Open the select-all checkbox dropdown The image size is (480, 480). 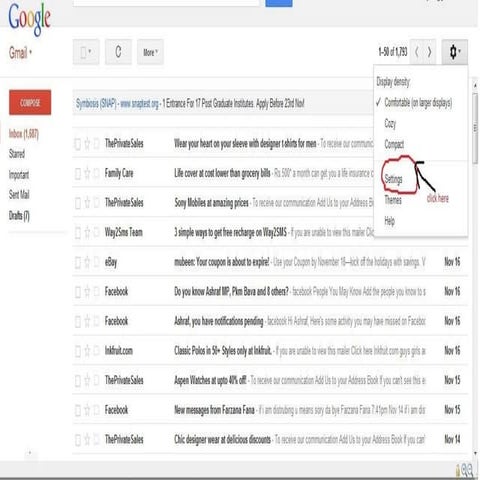(86, 52)
